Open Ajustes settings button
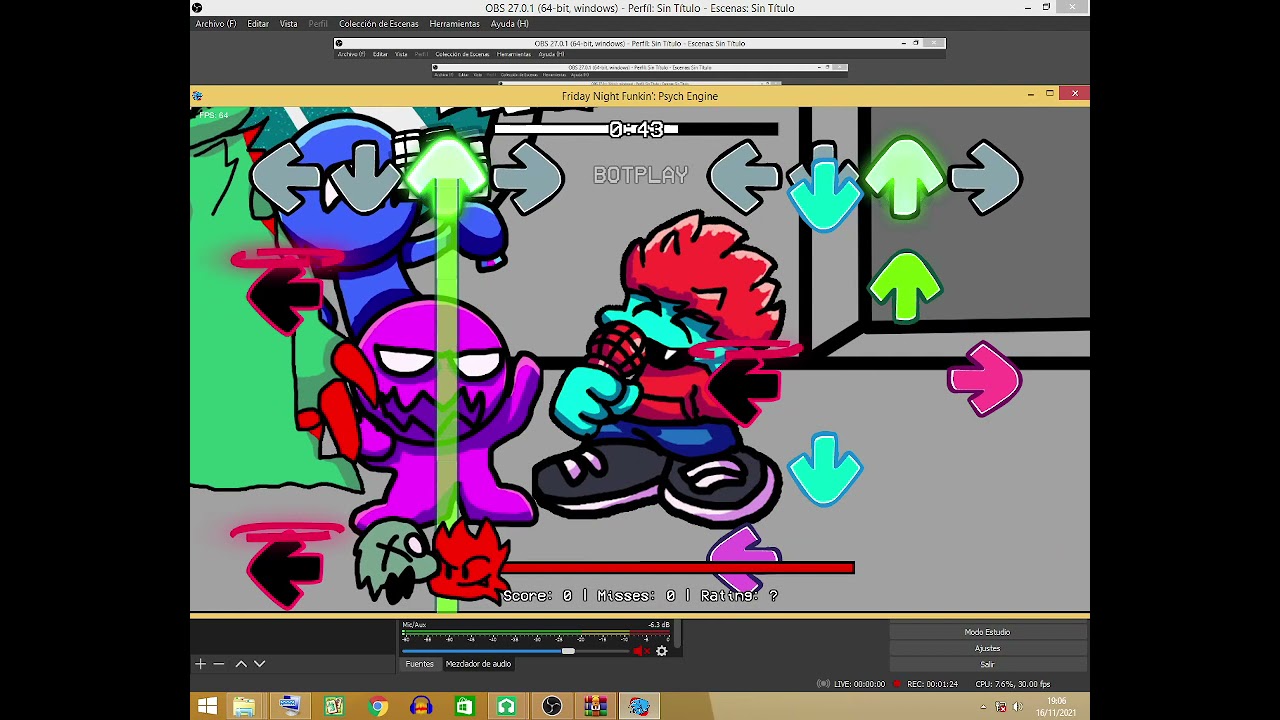 tap(987, 648)
